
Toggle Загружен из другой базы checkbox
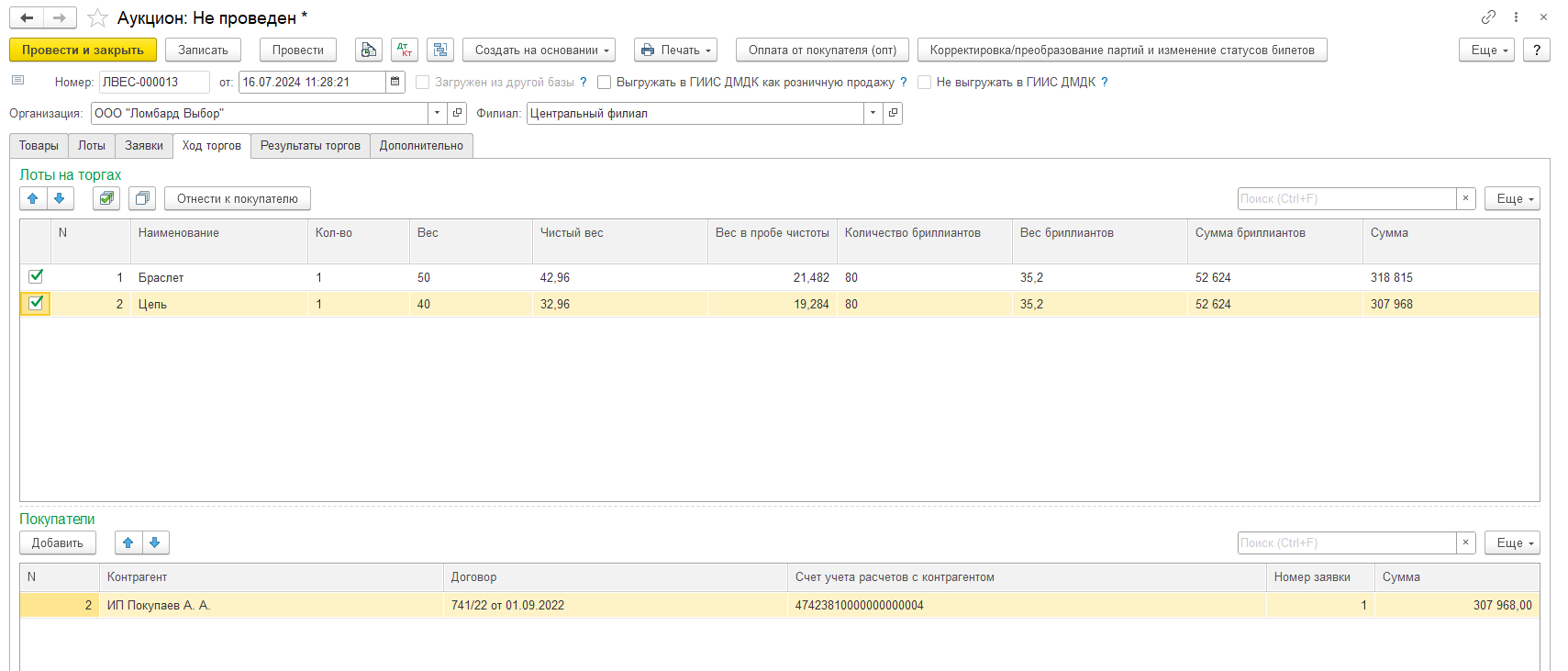point(423,82)
